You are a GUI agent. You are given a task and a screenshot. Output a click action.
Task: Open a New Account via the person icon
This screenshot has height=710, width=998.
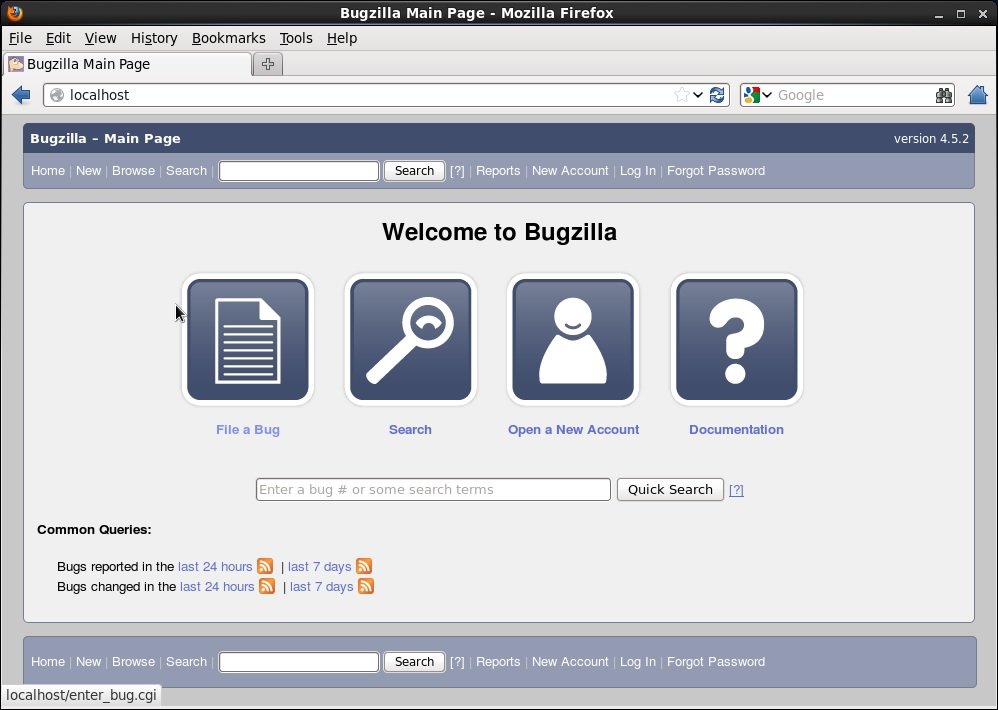(573, 339)
